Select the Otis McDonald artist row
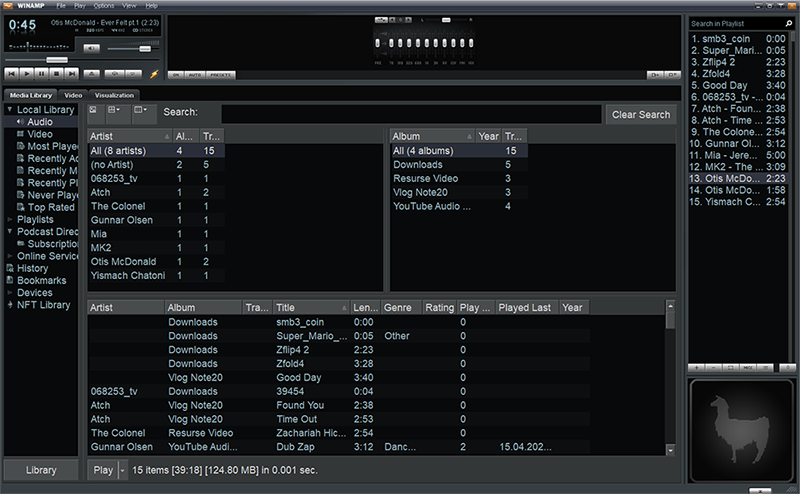 (x=156, y=262)
